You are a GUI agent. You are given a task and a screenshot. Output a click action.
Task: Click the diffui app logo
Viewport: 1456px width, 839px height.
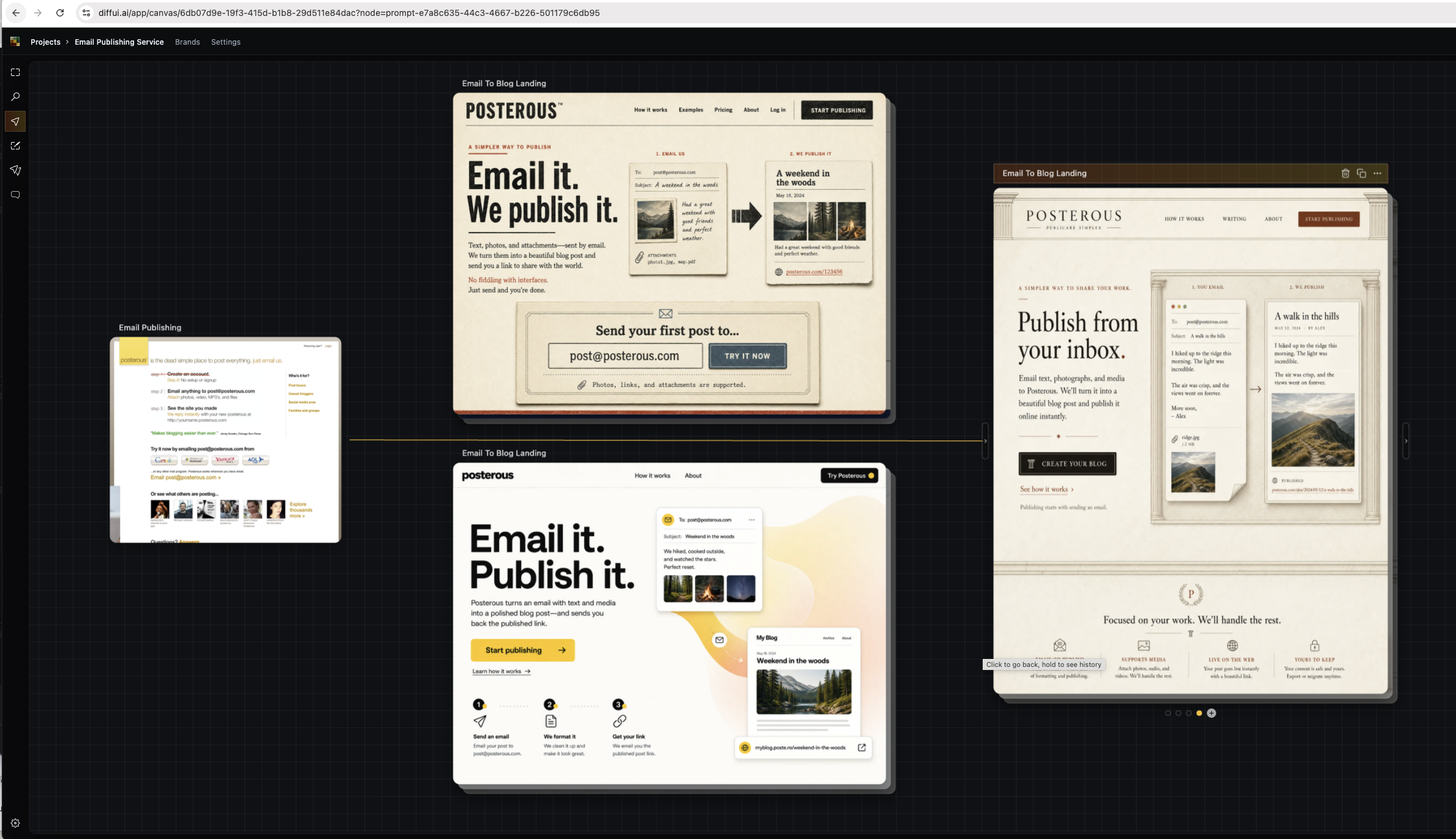pyautogui.click(x=15, y=42)
